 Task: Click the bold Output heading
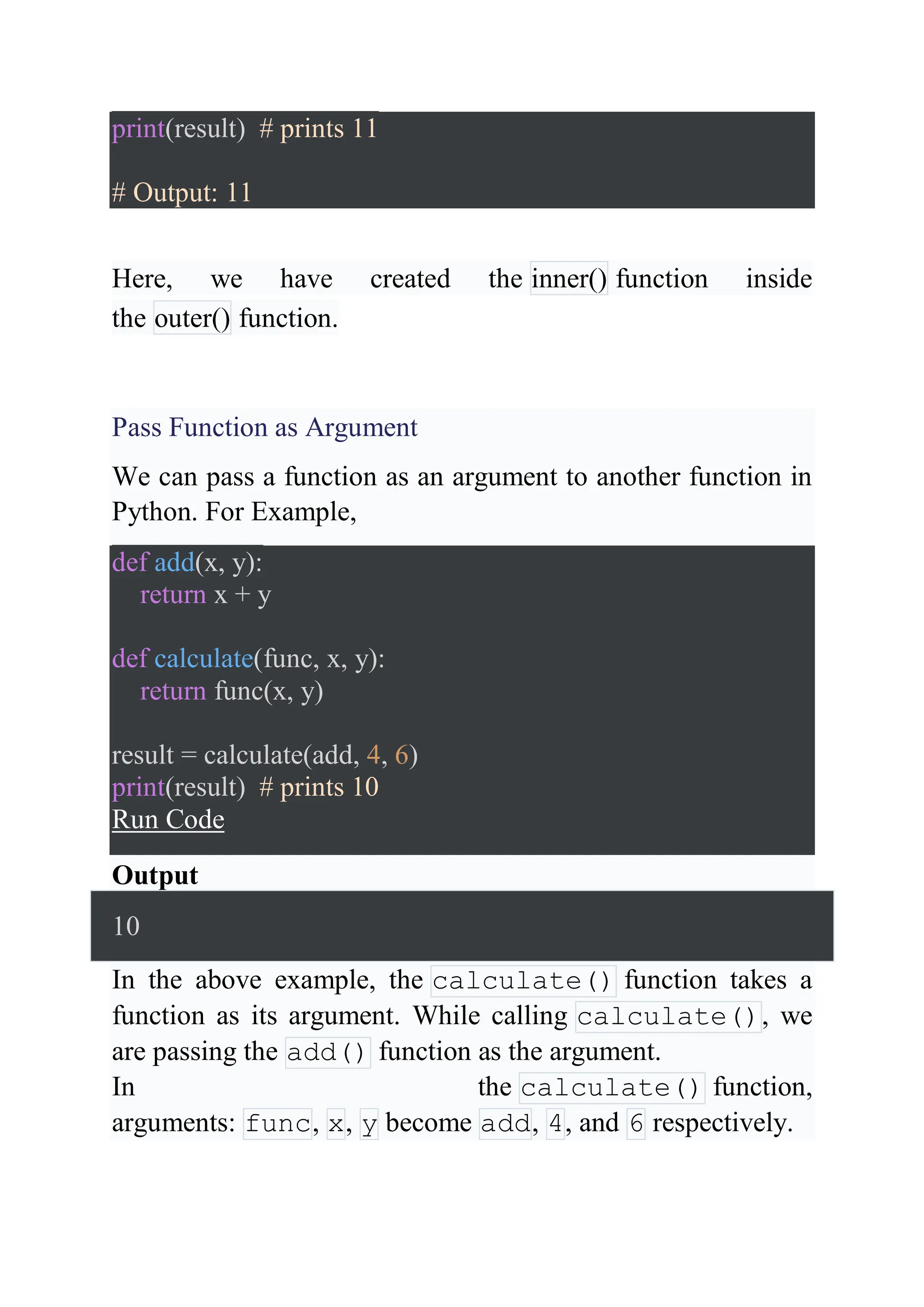tap(155, 875)
